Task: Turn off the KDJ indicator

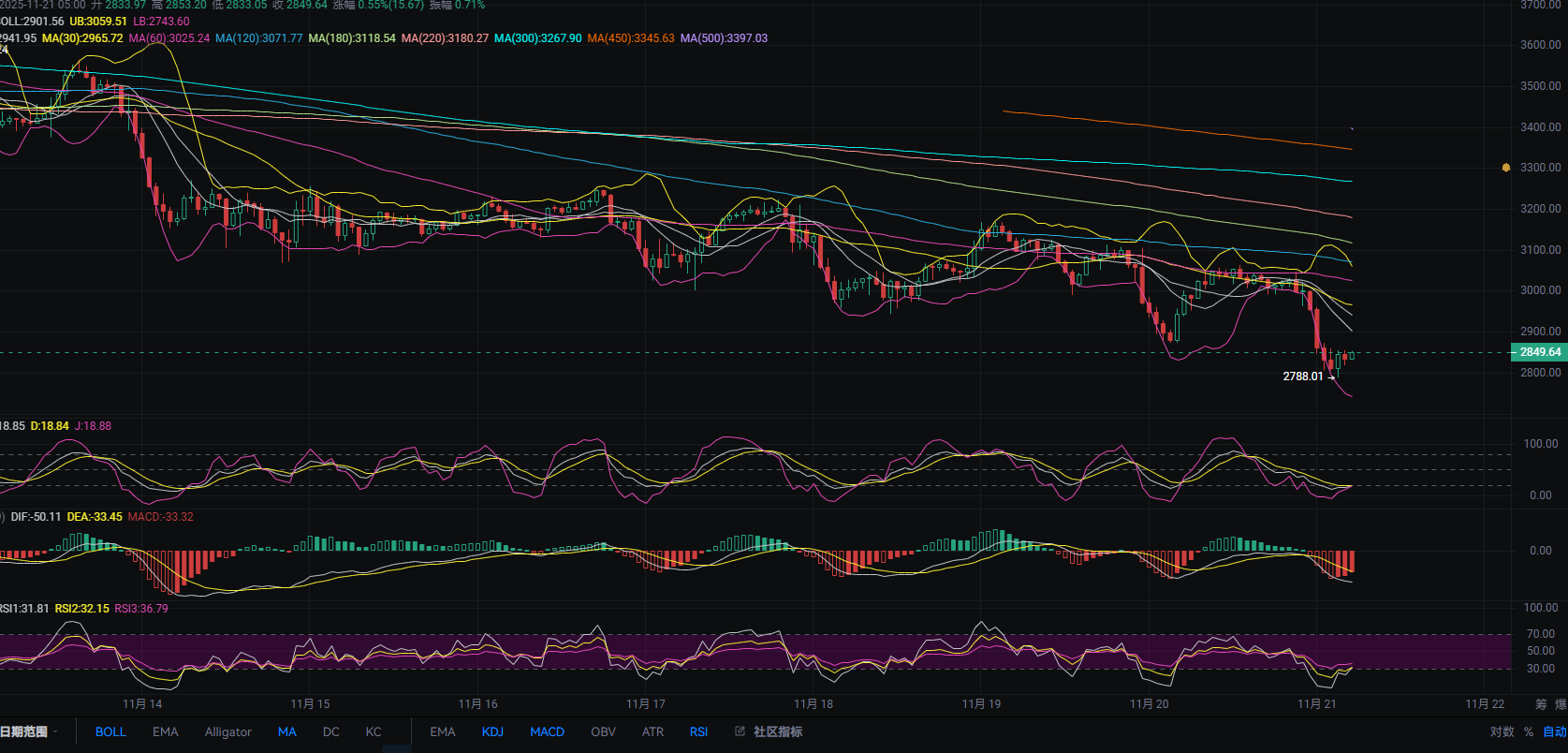Action: pyautogui.click(x=492, y=731)
